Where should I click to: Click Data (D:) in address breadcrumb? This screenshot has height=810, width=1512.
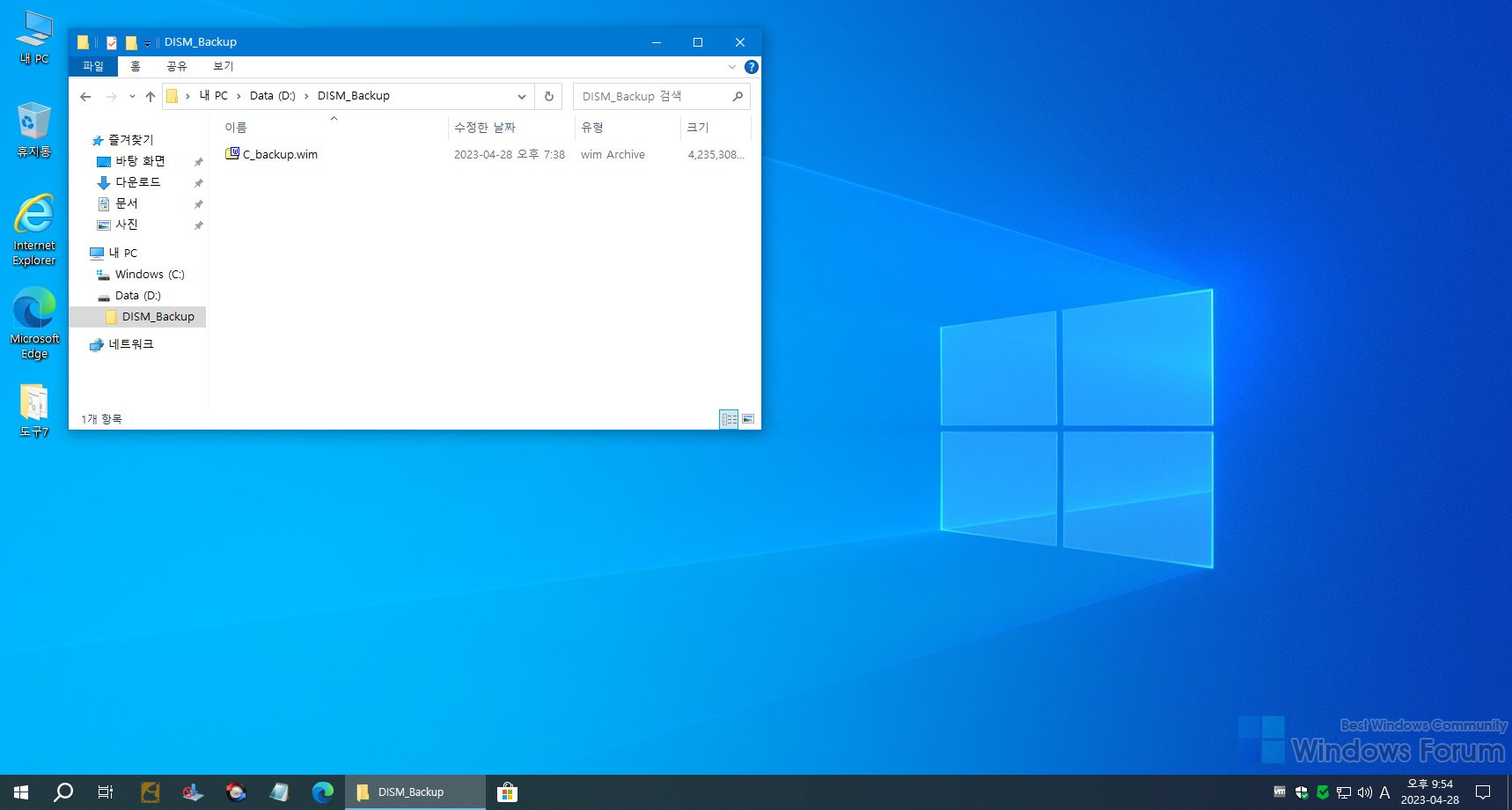tap(273, 96)
